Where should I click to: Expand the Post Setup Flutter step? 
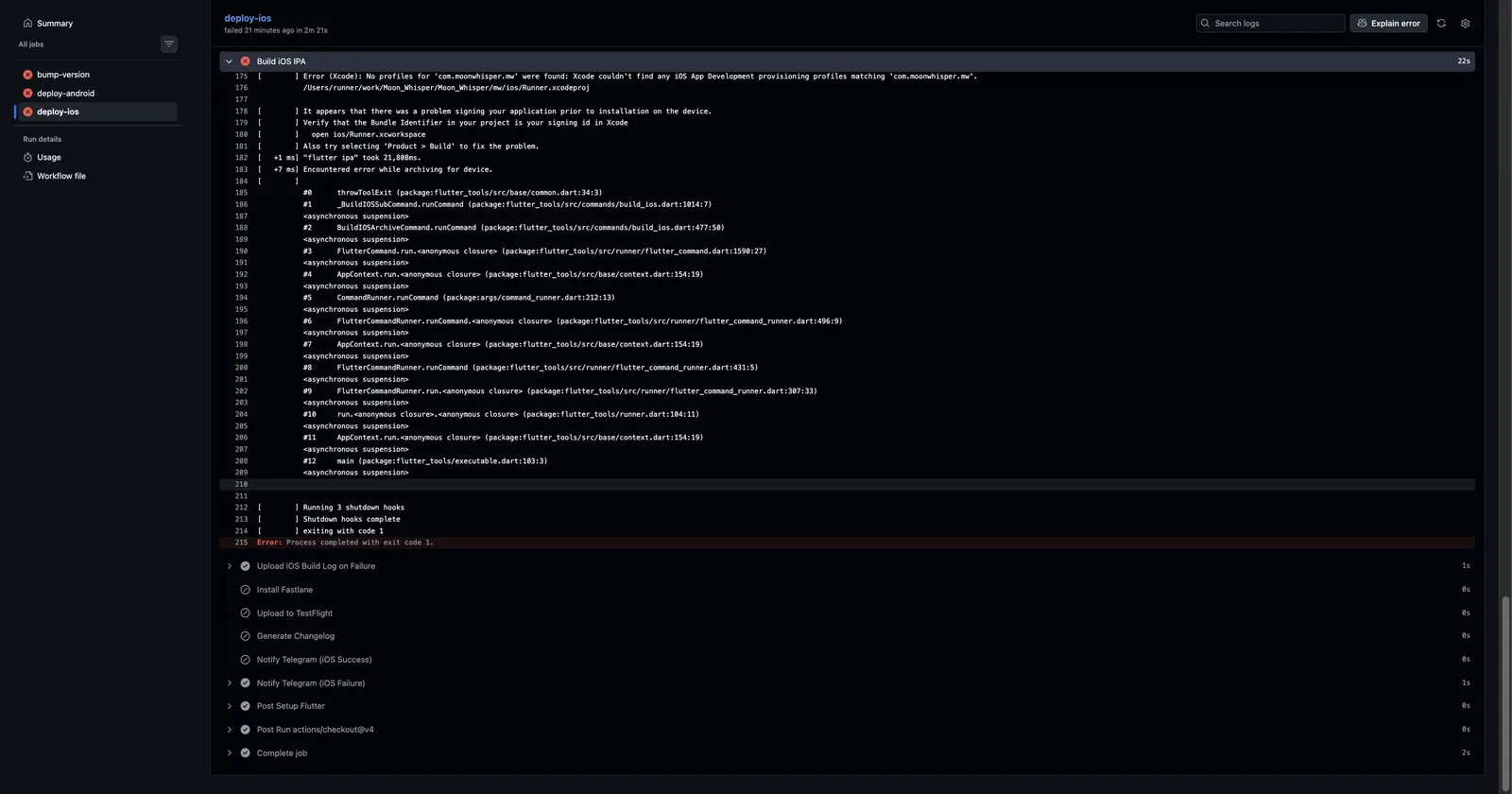pos(229,706)
